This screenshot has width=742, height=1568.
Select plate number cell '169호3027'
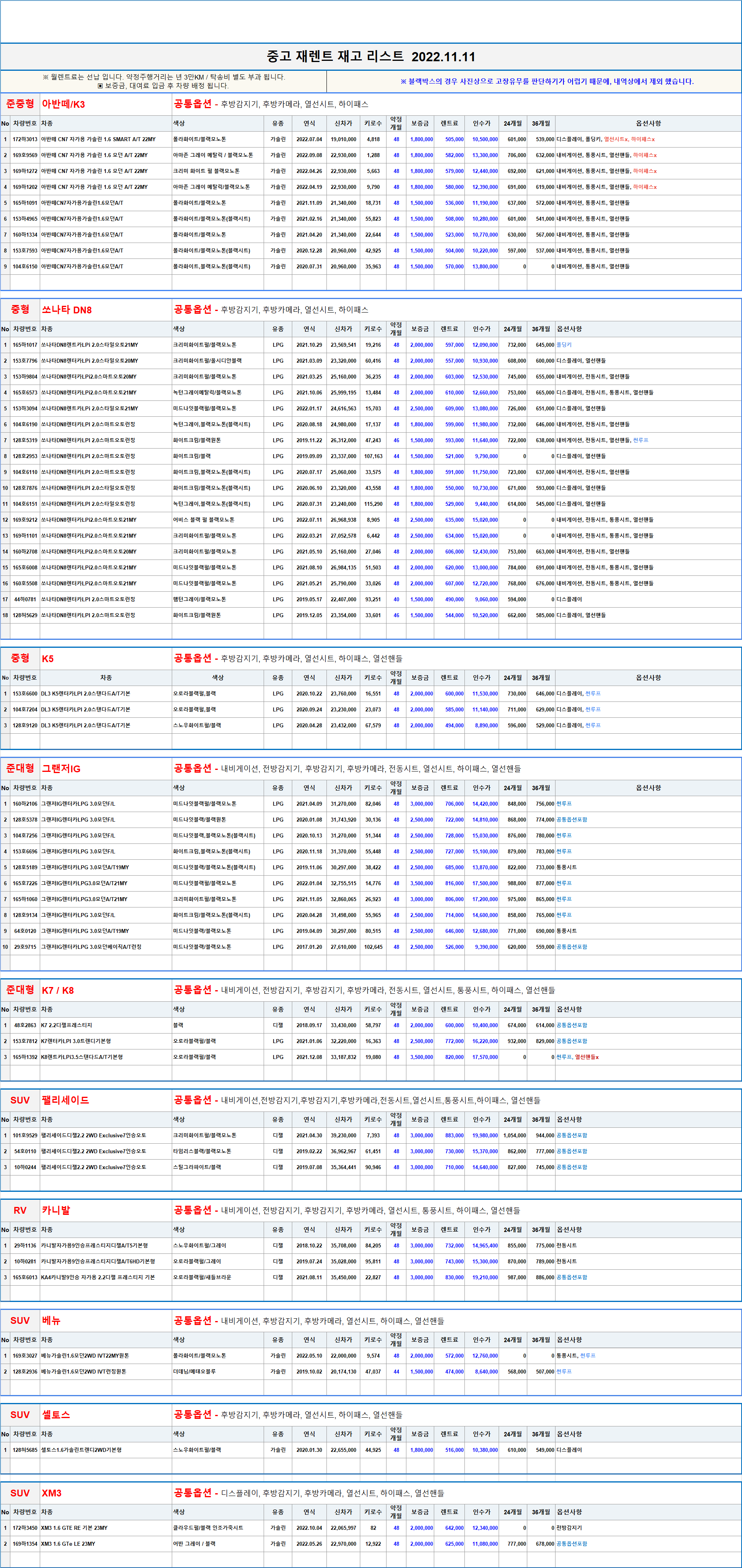[25, 1356]
